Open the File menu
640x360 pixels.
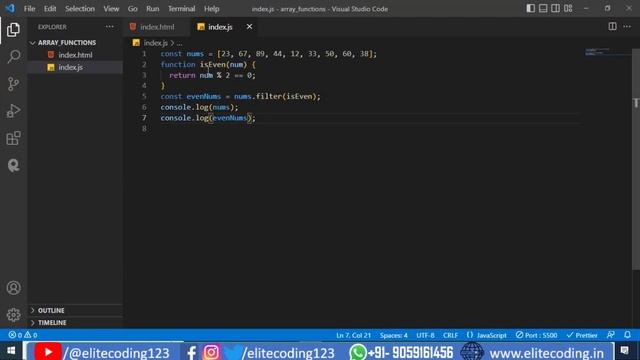tap(29, 9)
